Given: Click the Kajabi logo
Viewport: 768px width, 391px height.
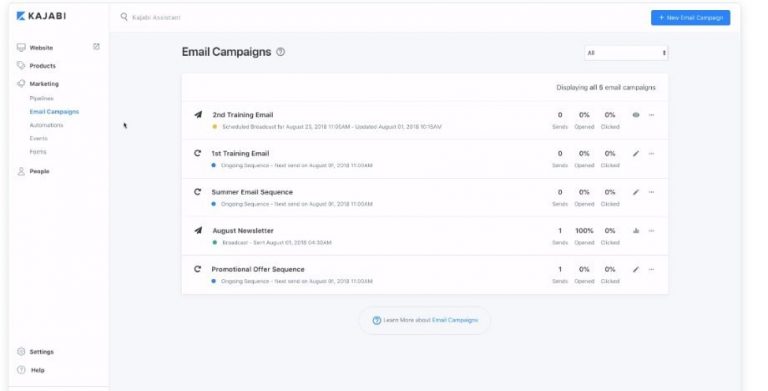Looking at the screenshot, I should (x=41, y=16).
